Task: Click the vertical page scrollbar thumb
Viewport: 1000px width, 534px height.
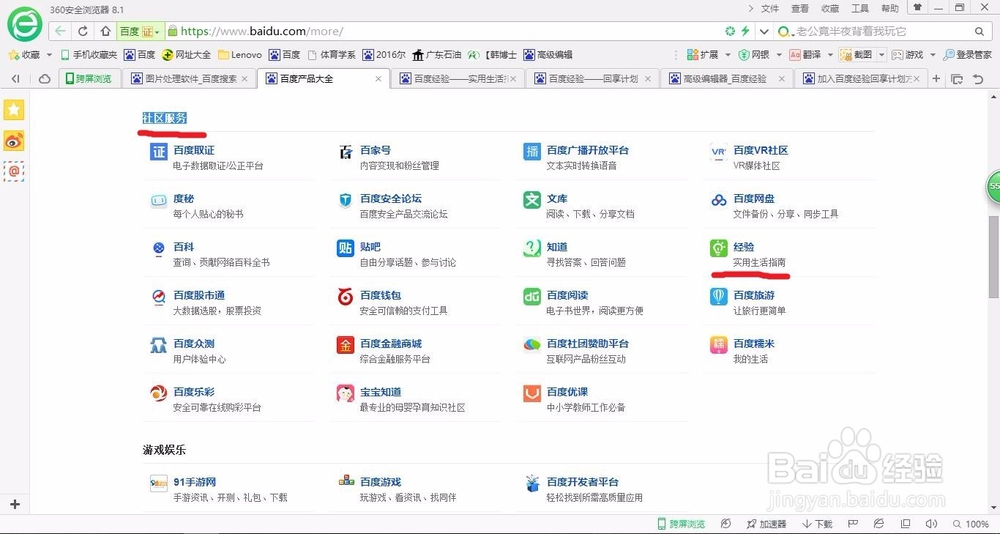Action: [x=994, y=257]
